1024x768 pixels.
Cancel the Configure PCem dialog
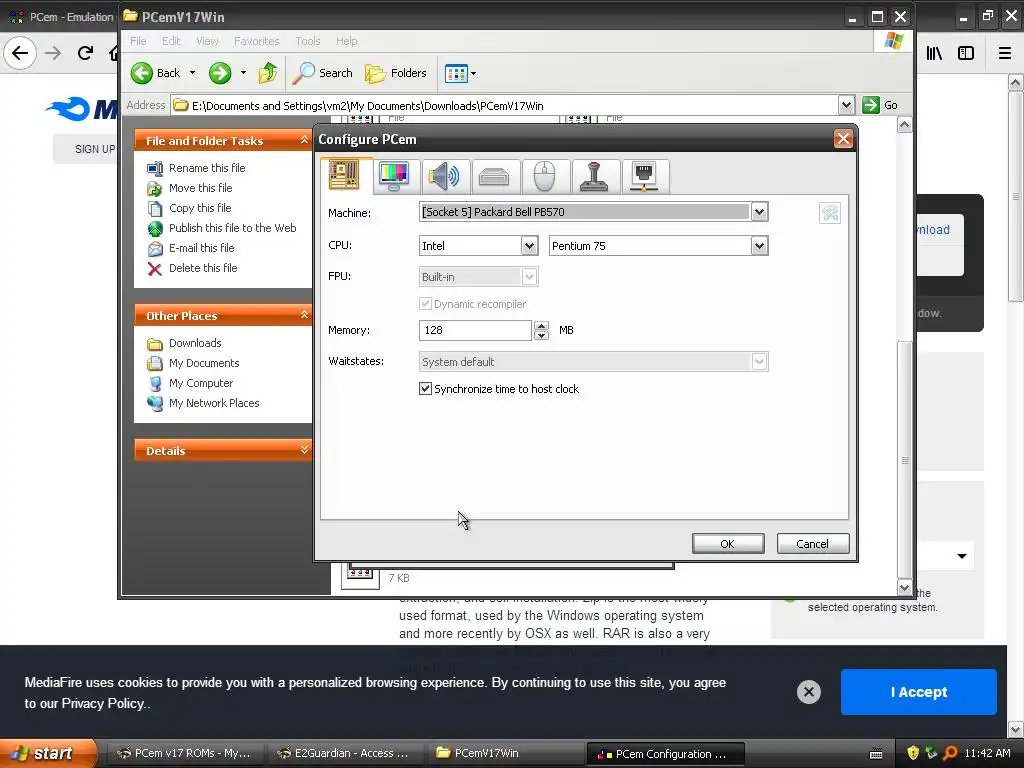[812, 544]
